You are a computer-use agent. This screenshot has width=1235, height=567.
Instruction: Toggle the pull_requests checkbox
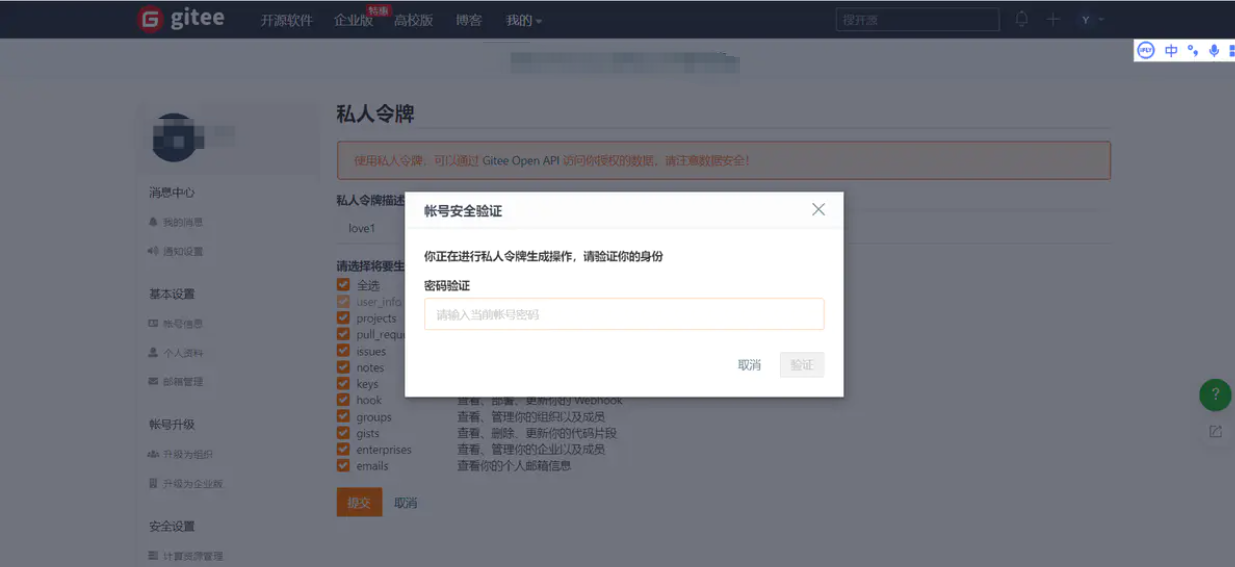pyautogui.click(x=343, y=334)
